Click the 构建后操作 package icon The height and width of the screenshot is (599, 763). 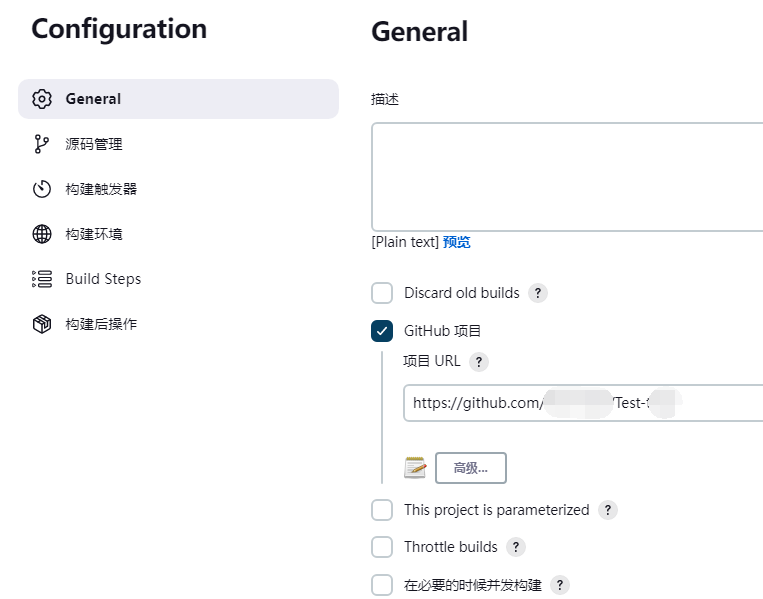click(42, 324)
